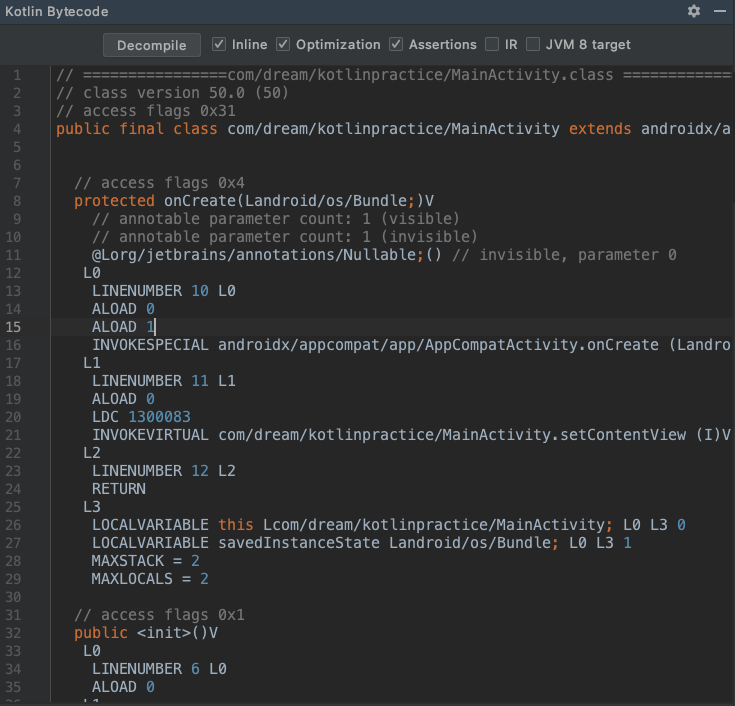Click the L3 label line
This screenshot has width=735, height=706.
(92, 507)
